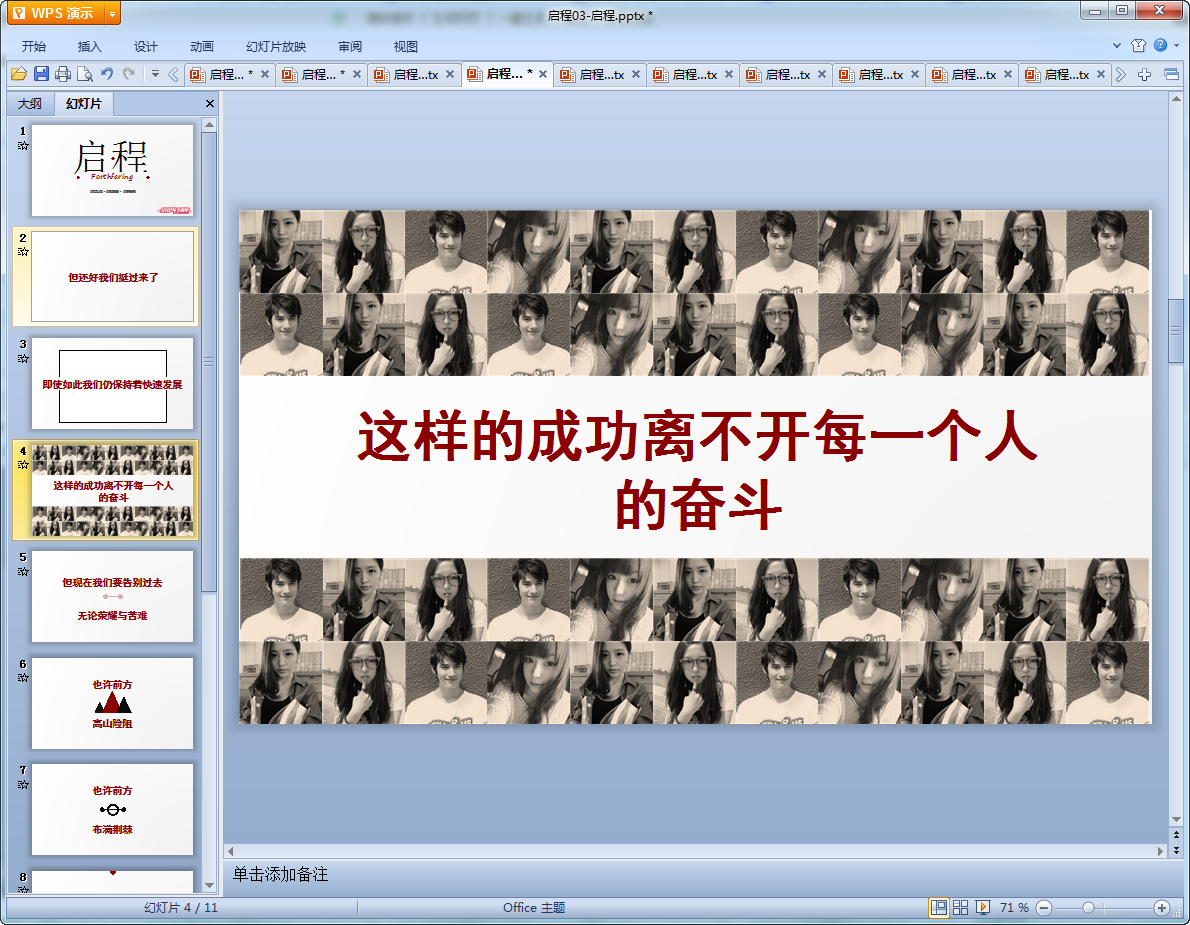Open the tab list window icon
The height and width of the screenshot is (925, 1190).
pyautogui.click(x=1171, y=74)
